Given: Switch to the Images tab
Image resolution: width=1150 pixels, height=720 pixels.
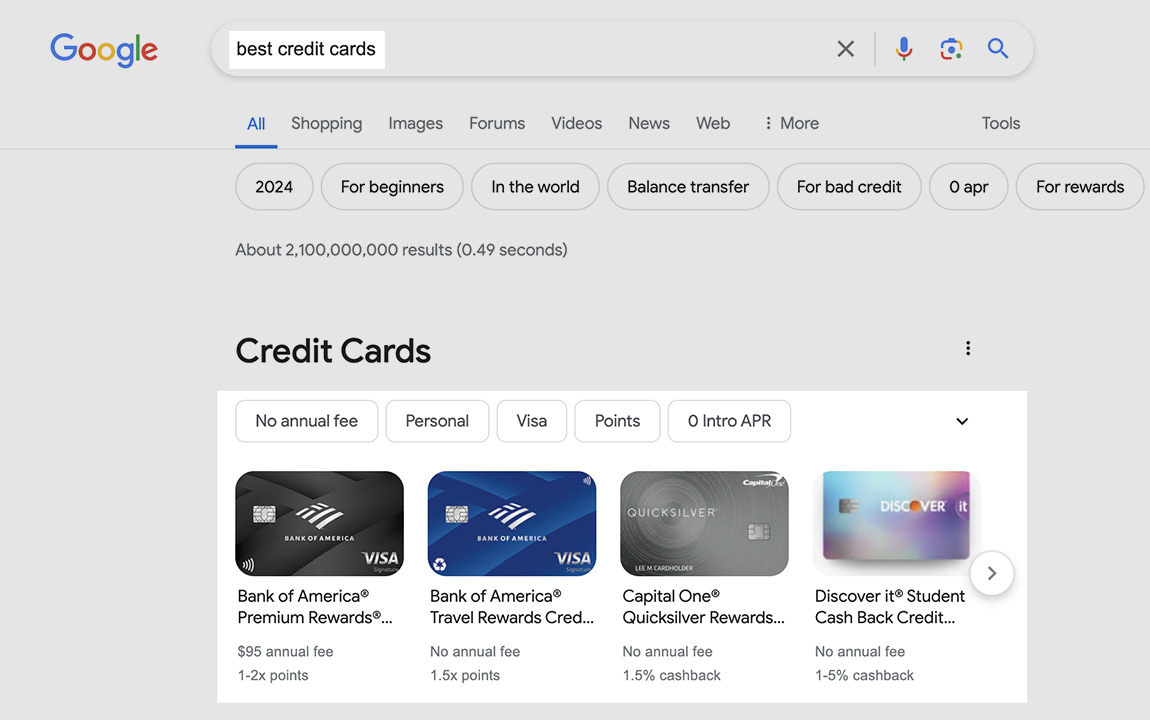Looking at the screenshot, I should pos(416,123).
